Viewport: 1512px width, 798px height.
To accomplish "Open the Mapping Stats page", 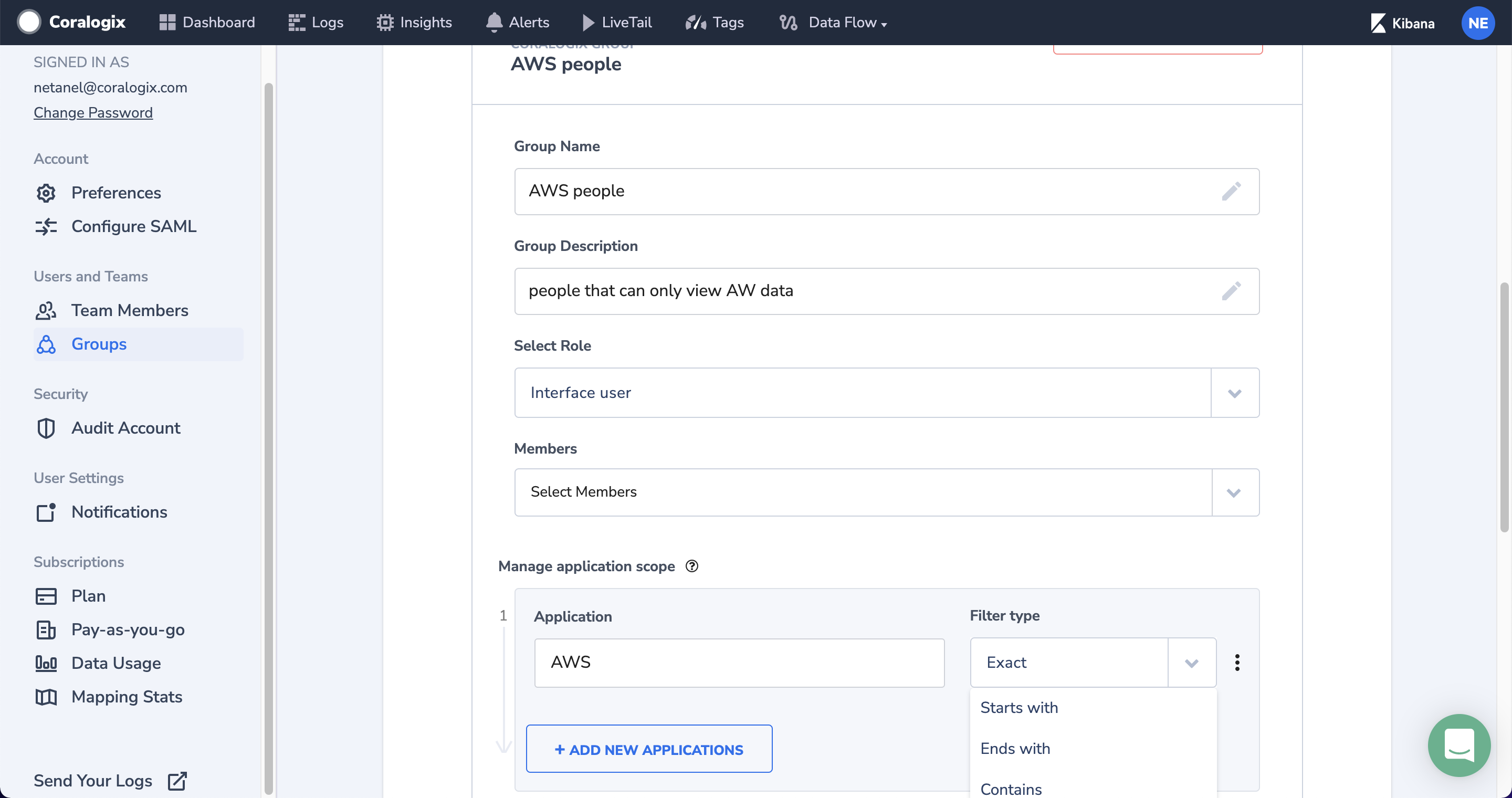I will point(127,697).
